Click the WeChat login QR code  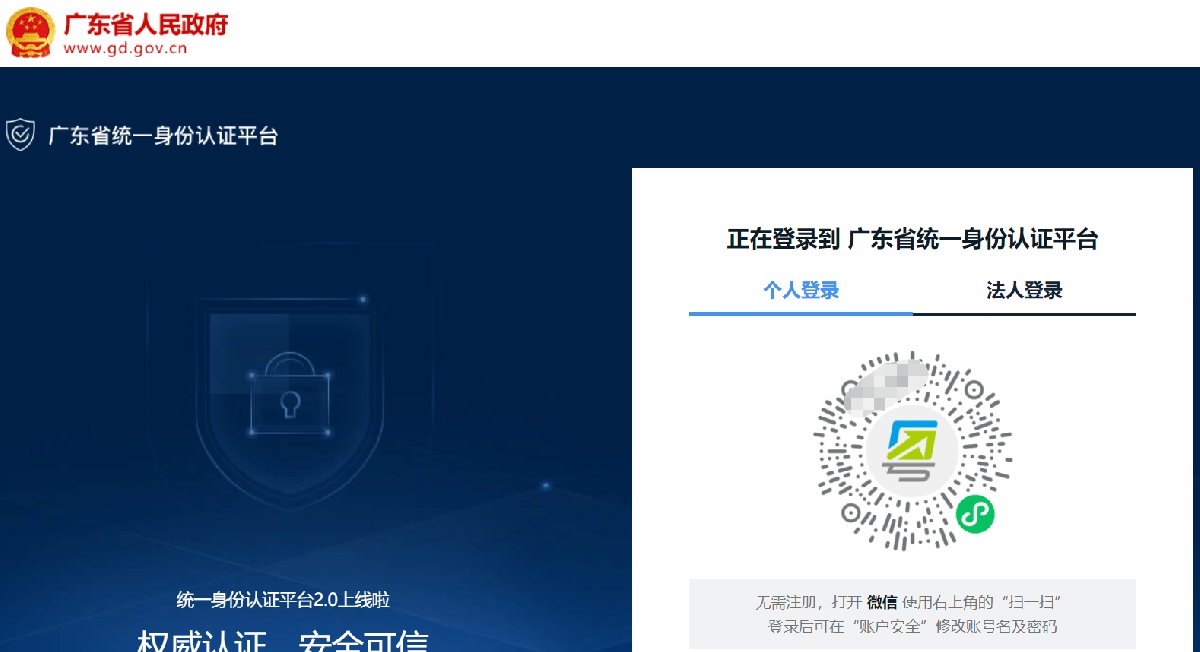coord(912,451)
